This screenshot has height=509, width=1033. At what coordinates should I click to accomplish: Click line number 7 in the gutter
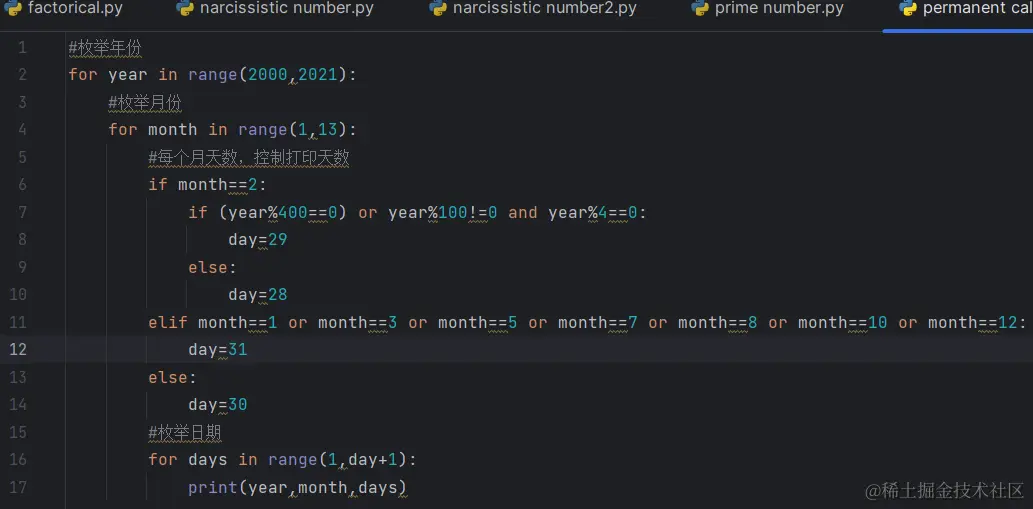[23, 212]
